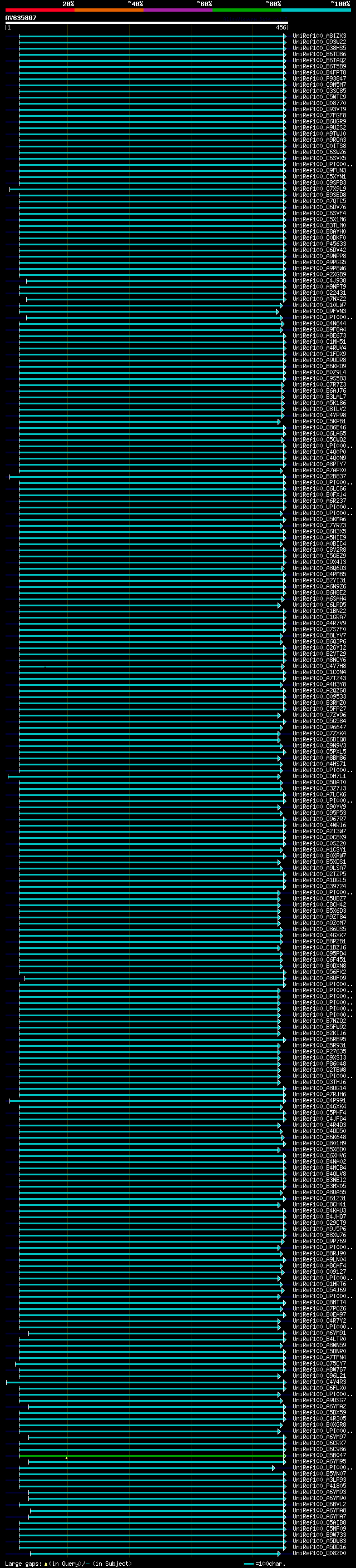
Task: Open hit UniRef100_B6TAQ2
Action: click(319, 60)
